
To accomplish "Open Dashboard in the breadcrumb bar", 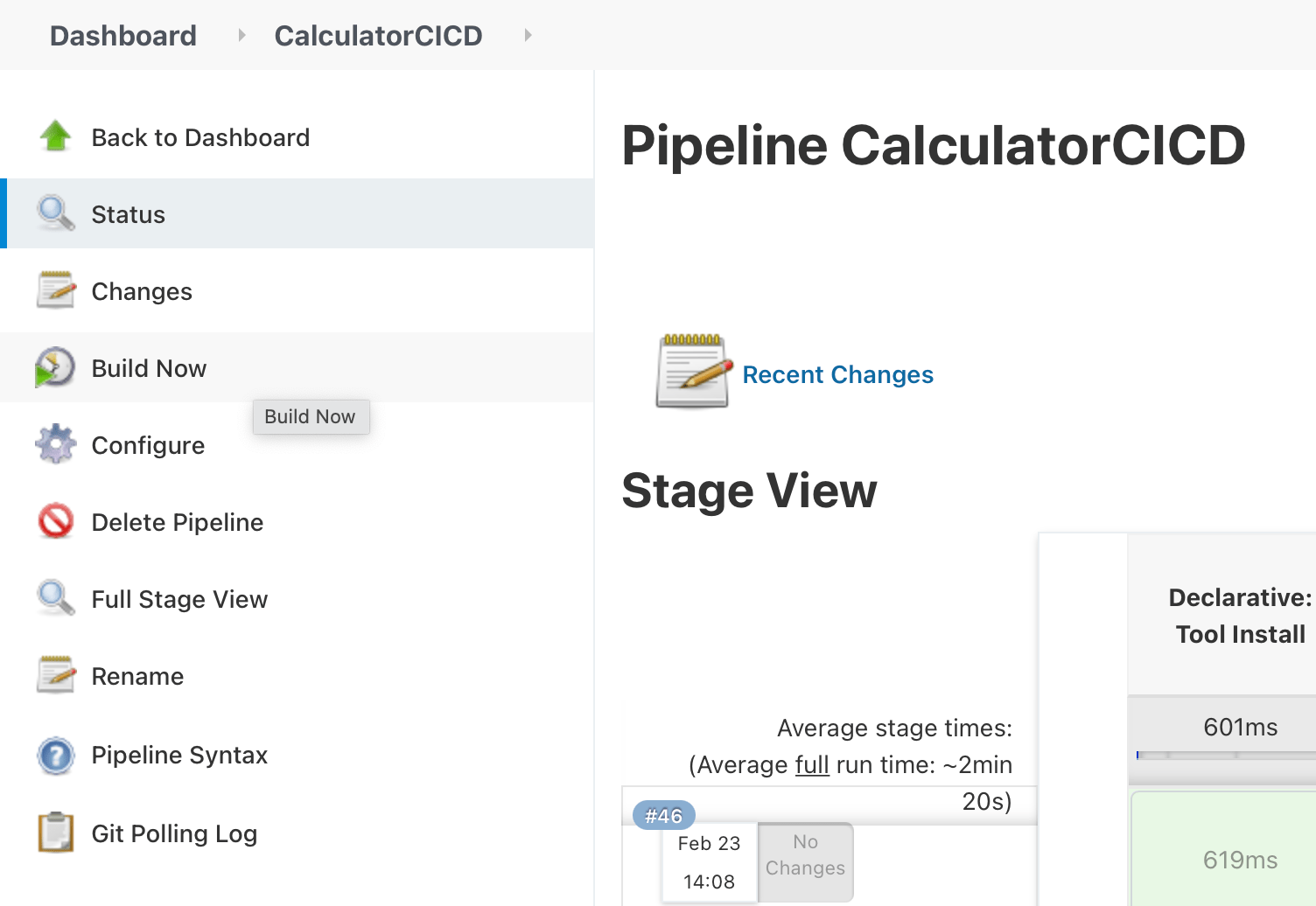I will tap(123, 36).
